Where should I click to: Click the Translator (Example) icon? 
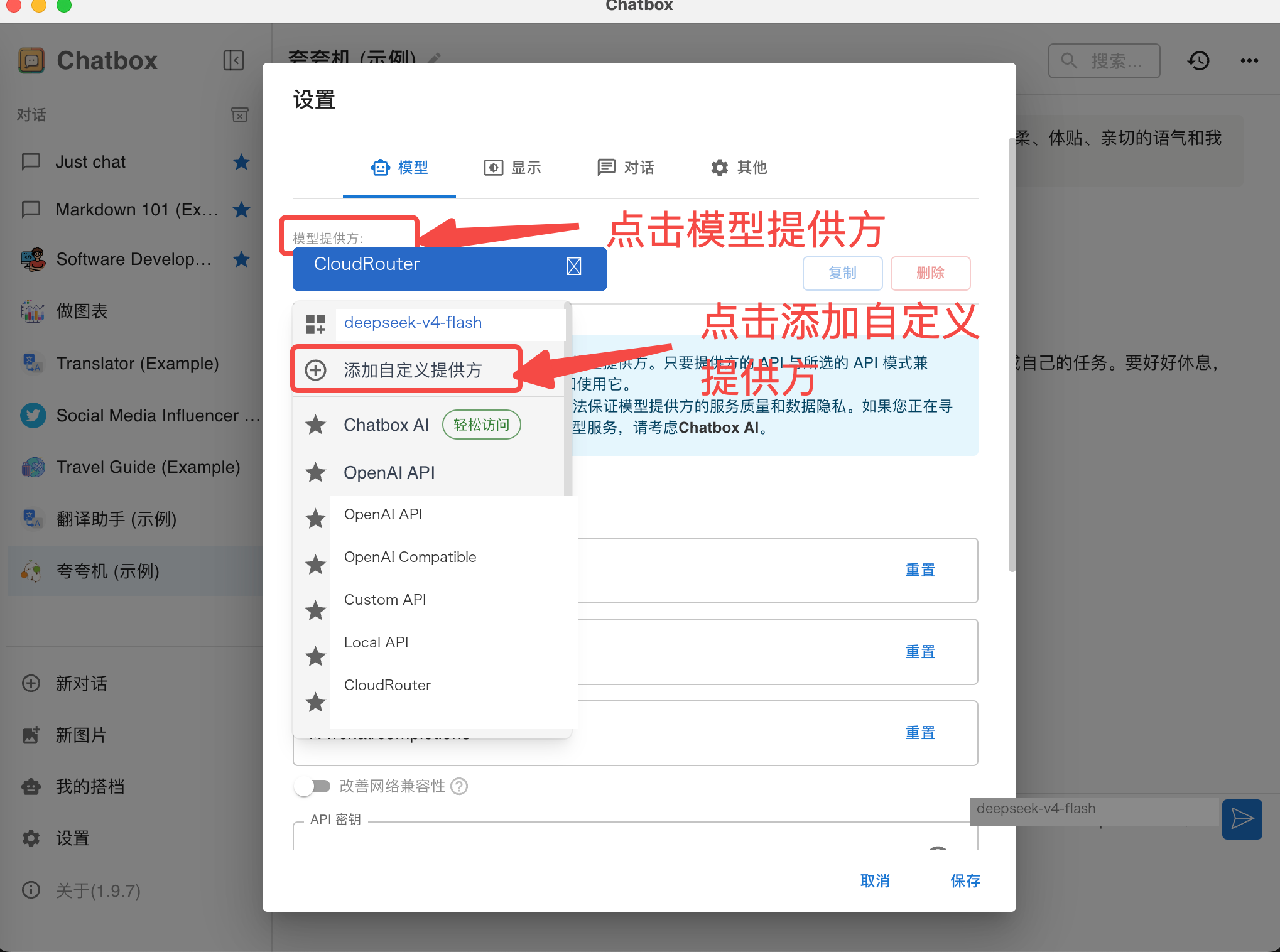click(x=33, y=363)
